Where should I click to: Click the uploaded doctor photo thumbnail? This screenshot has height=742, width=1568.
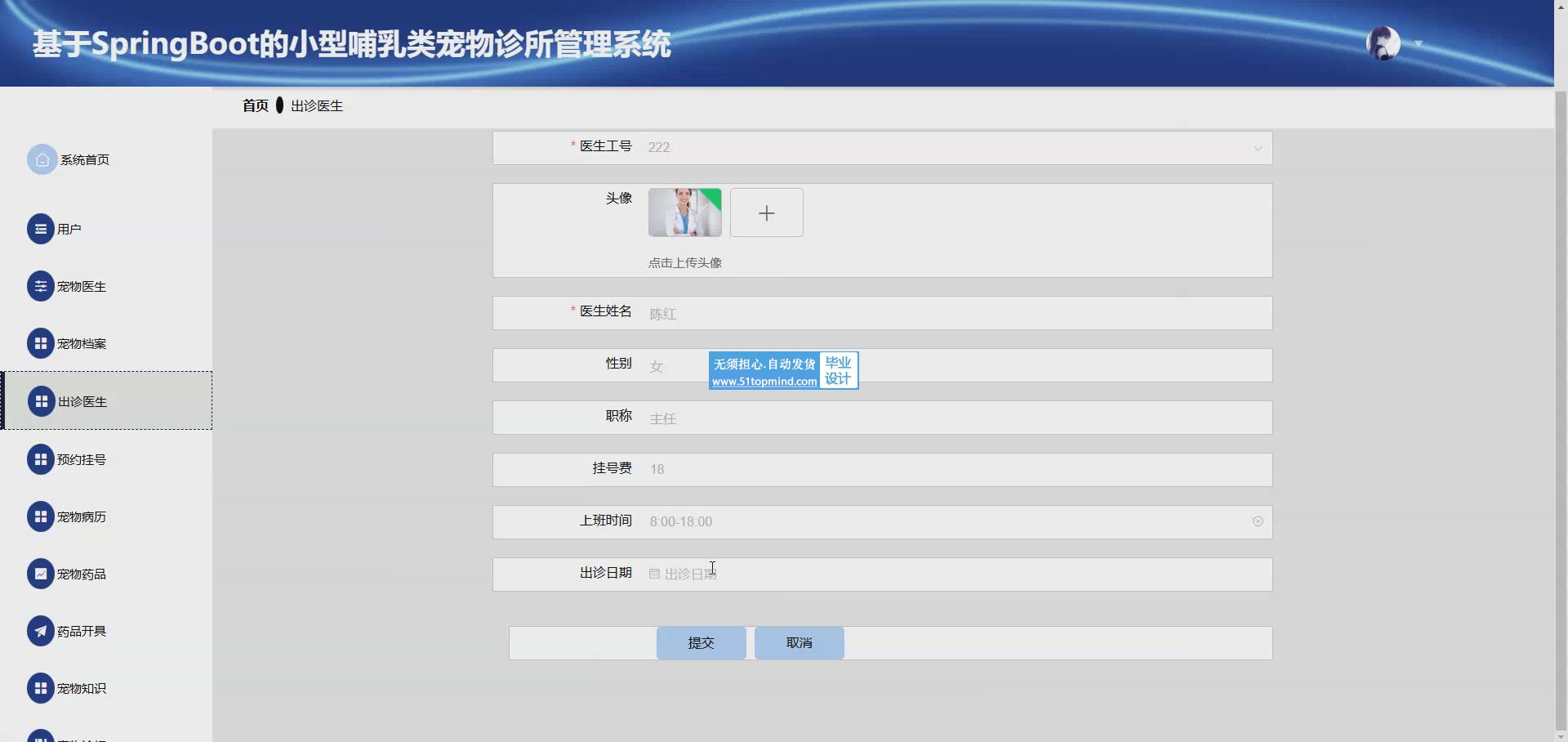click(684, 212)
